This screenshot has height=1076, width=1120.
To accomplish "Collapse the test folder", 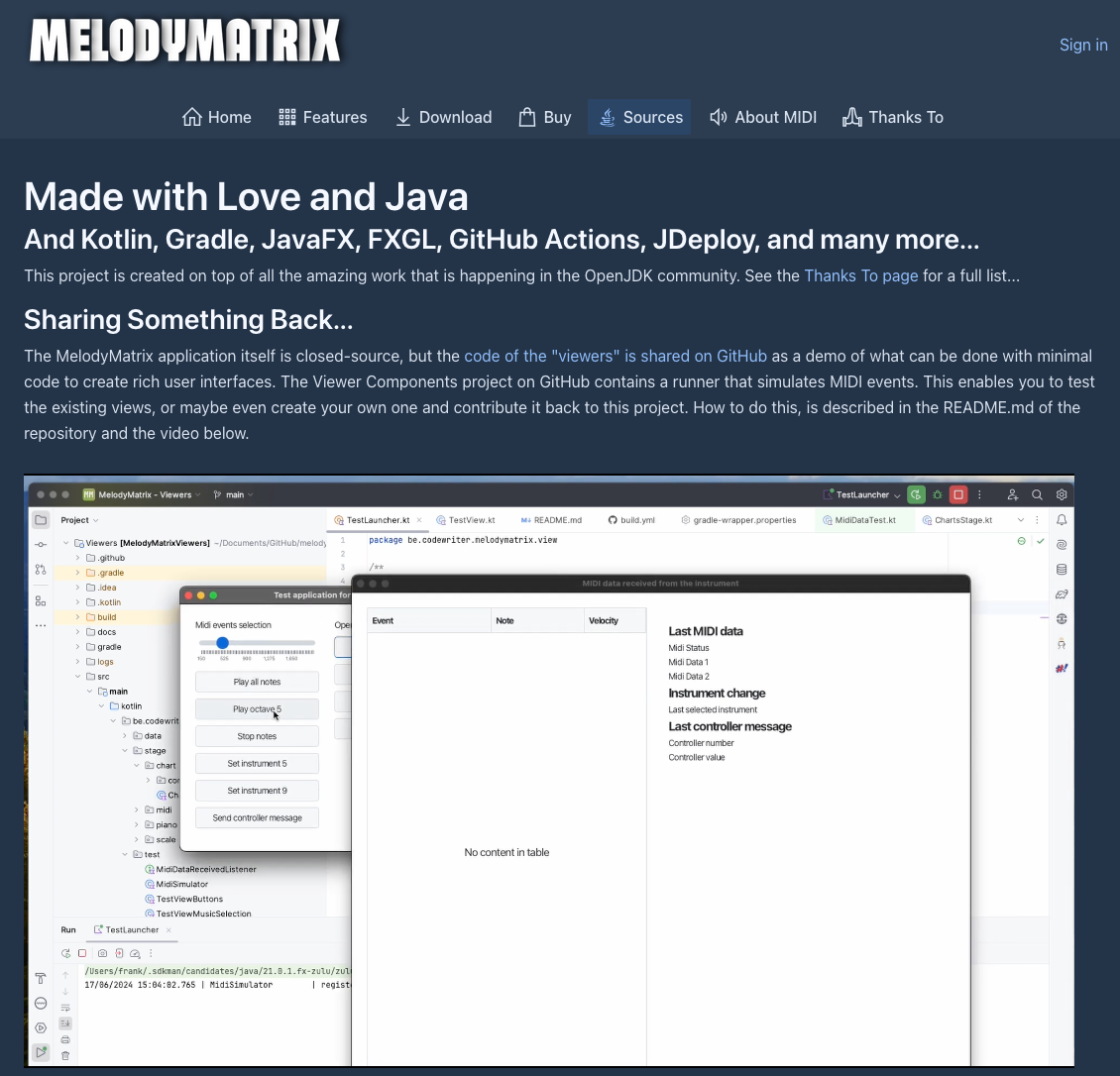I will tap(125, 854).
